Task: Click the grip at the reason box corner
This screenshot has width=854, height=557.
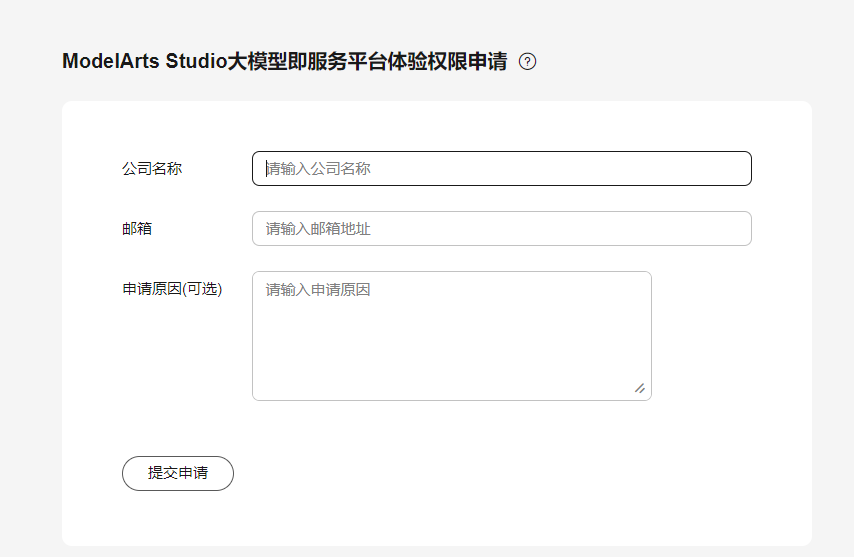Action: click(x=640, y=388)
